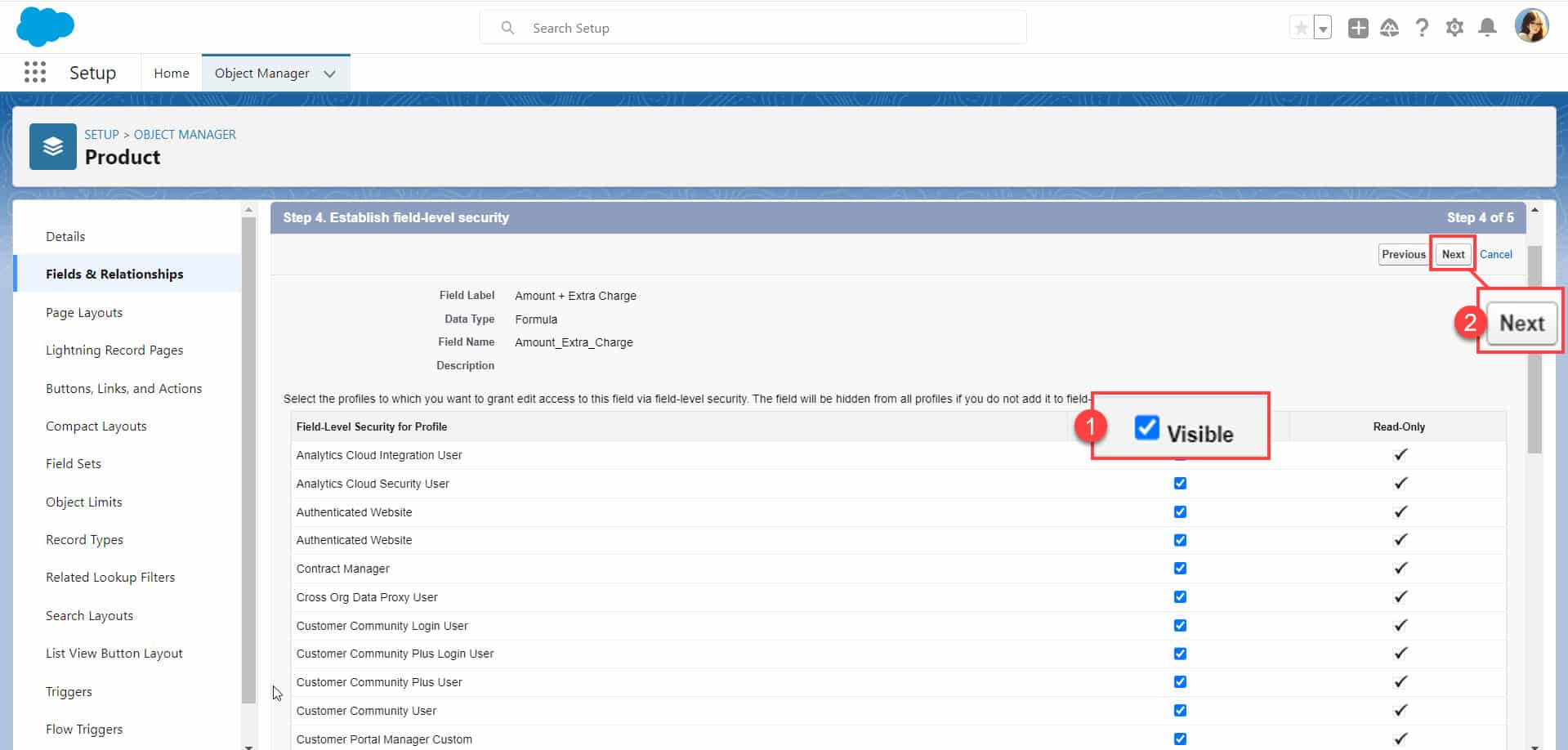Image resolution: width=1568 pixels, height=750 pixels.
Task: Open List View Button Layout
Action: click(x=114, y=653)
